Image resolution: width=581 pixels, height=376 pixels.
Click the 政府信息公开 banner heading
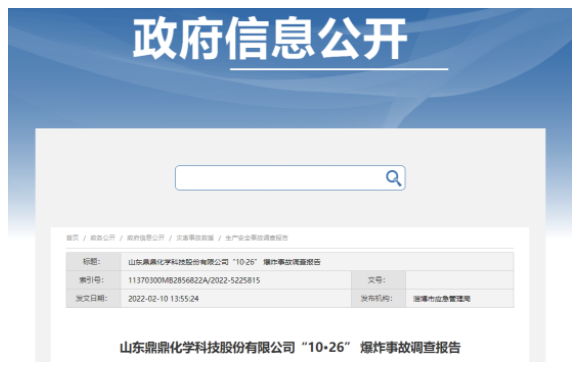click(x=270, y=39)
